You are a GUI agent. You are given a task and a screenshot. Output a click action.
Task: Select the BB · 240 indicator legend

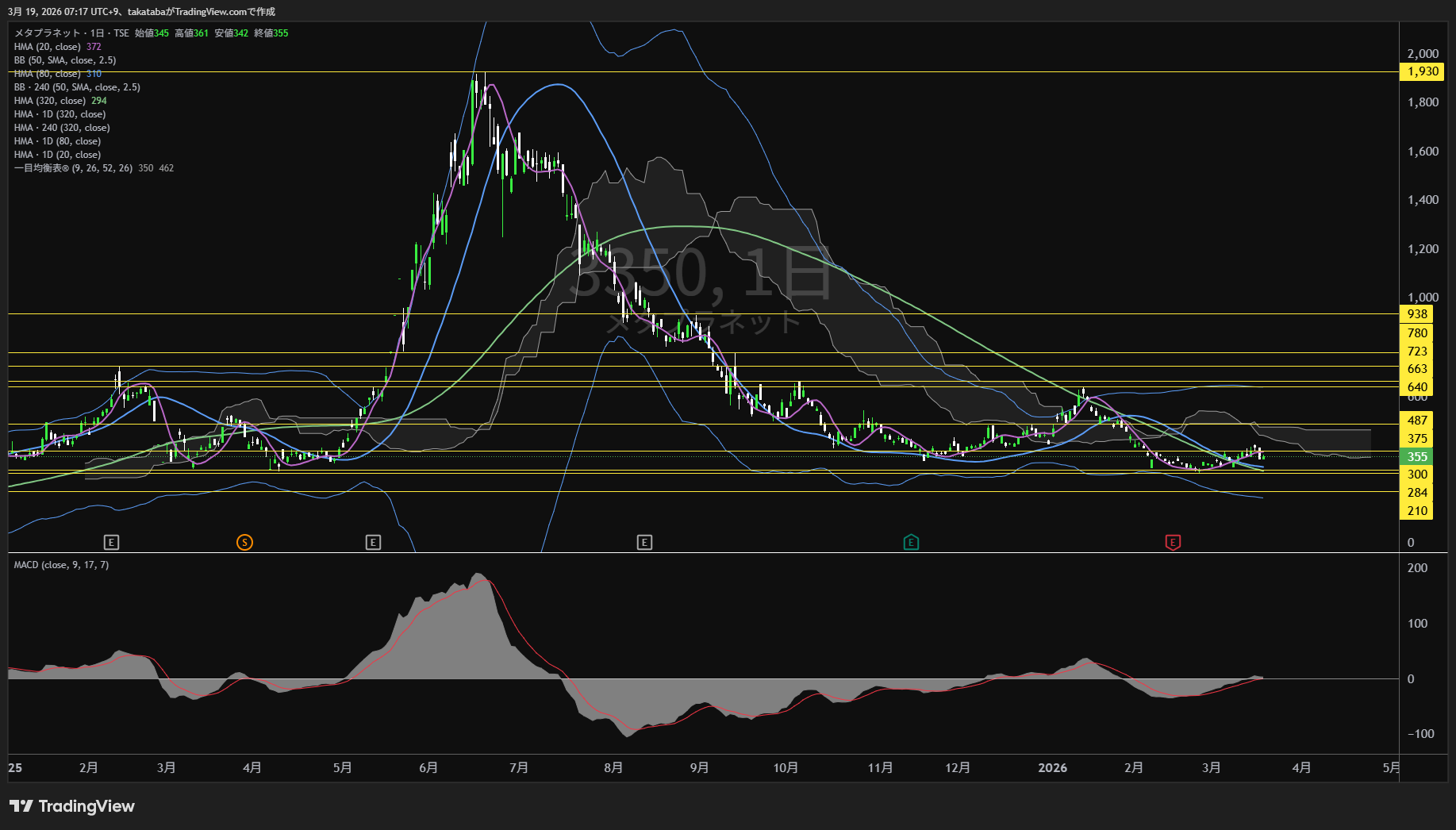(x=77, y=87)
